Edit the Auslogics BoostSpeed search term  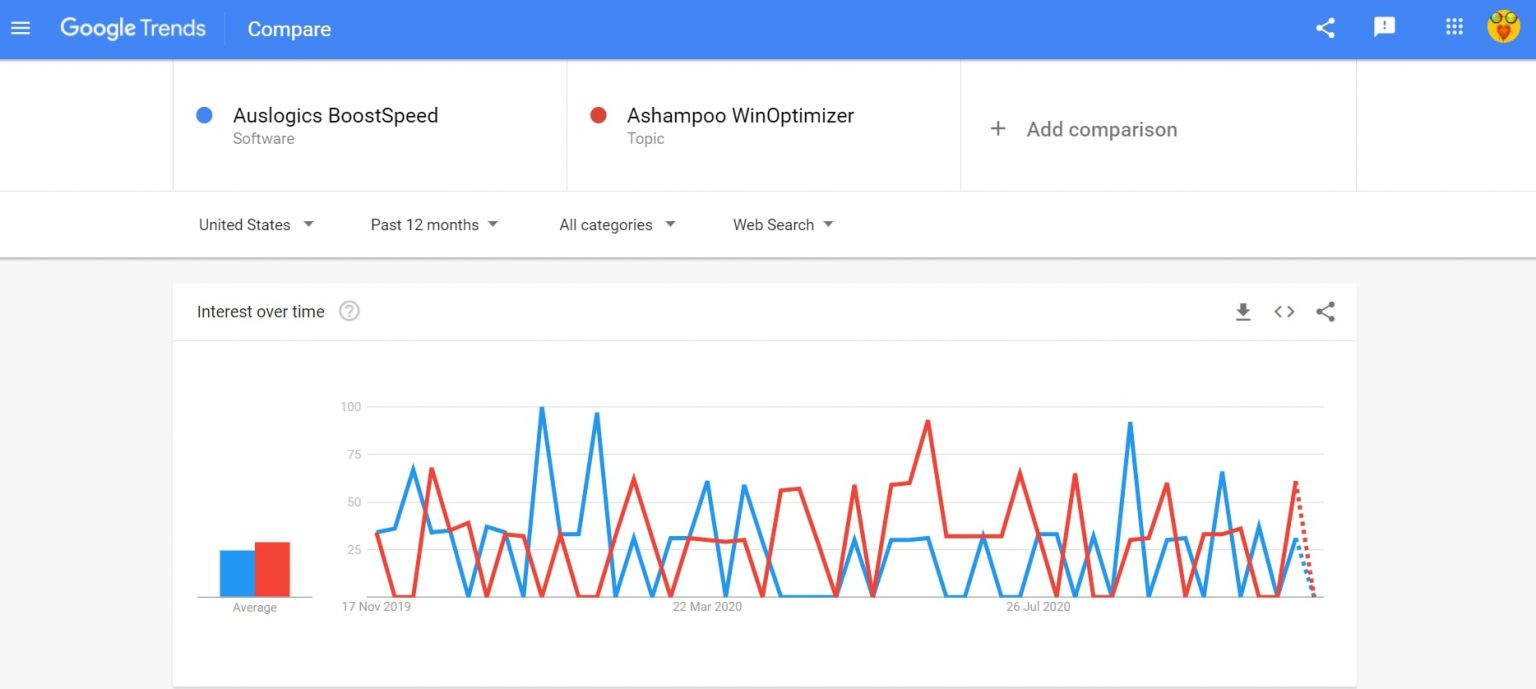pyautogui.click(x=335, y=116)
